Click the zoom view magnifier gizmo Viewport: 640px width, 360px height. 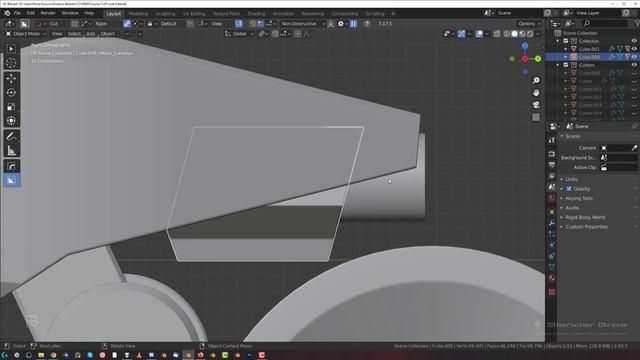click(536, 80)
